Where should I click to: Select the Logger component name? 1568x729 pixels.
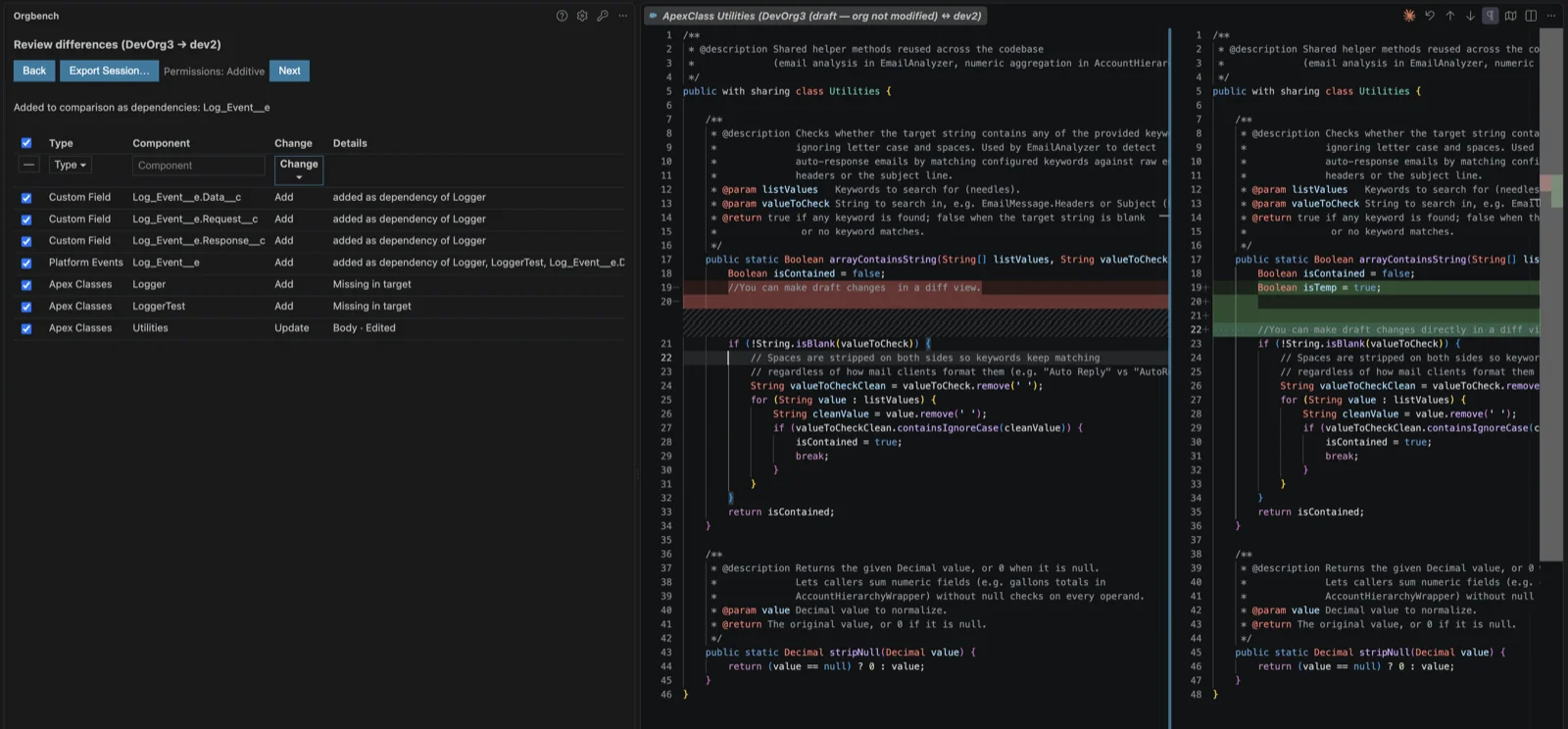click(149, 284)
